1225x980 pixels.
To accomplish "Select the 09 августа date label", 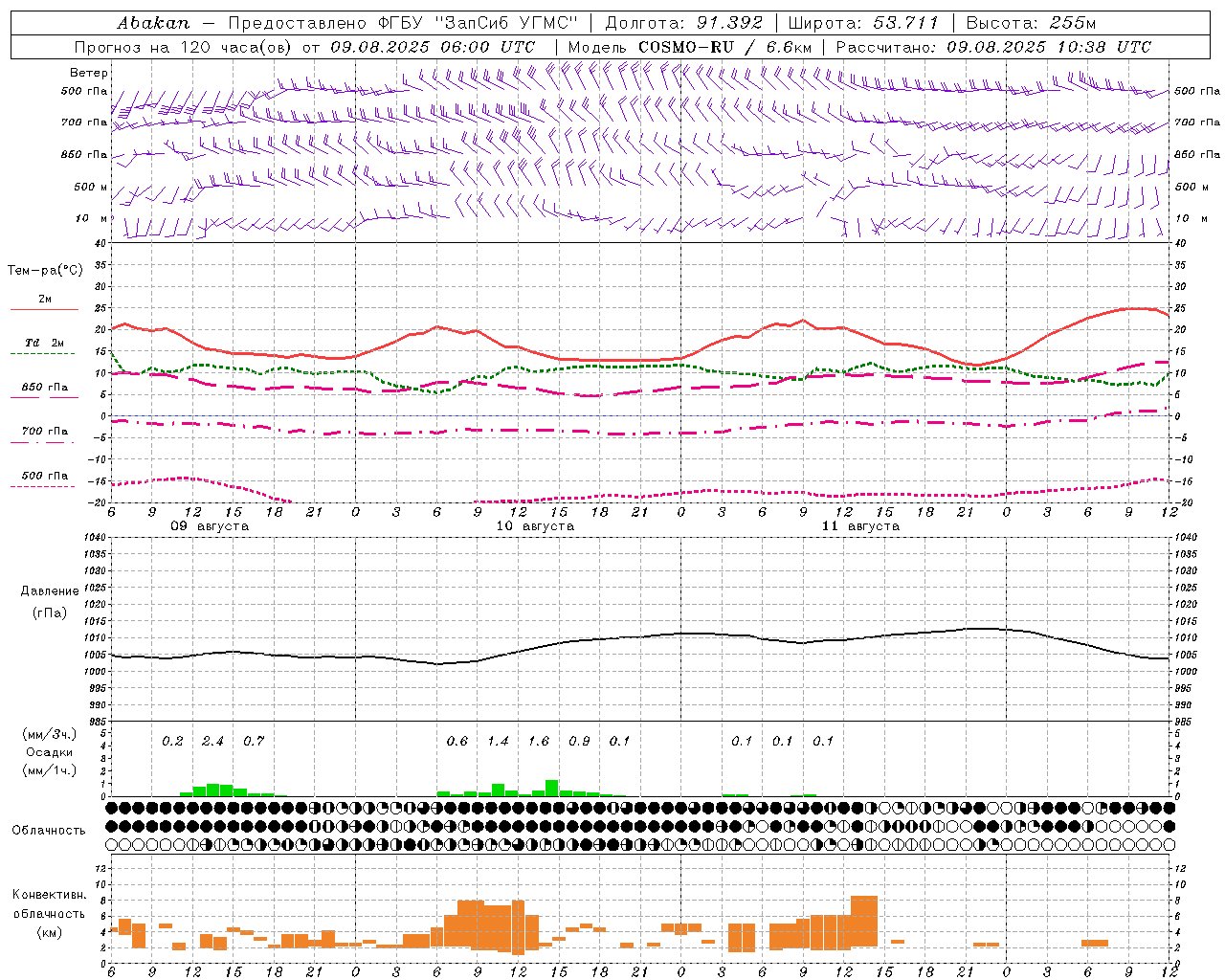I will [210, 526].
